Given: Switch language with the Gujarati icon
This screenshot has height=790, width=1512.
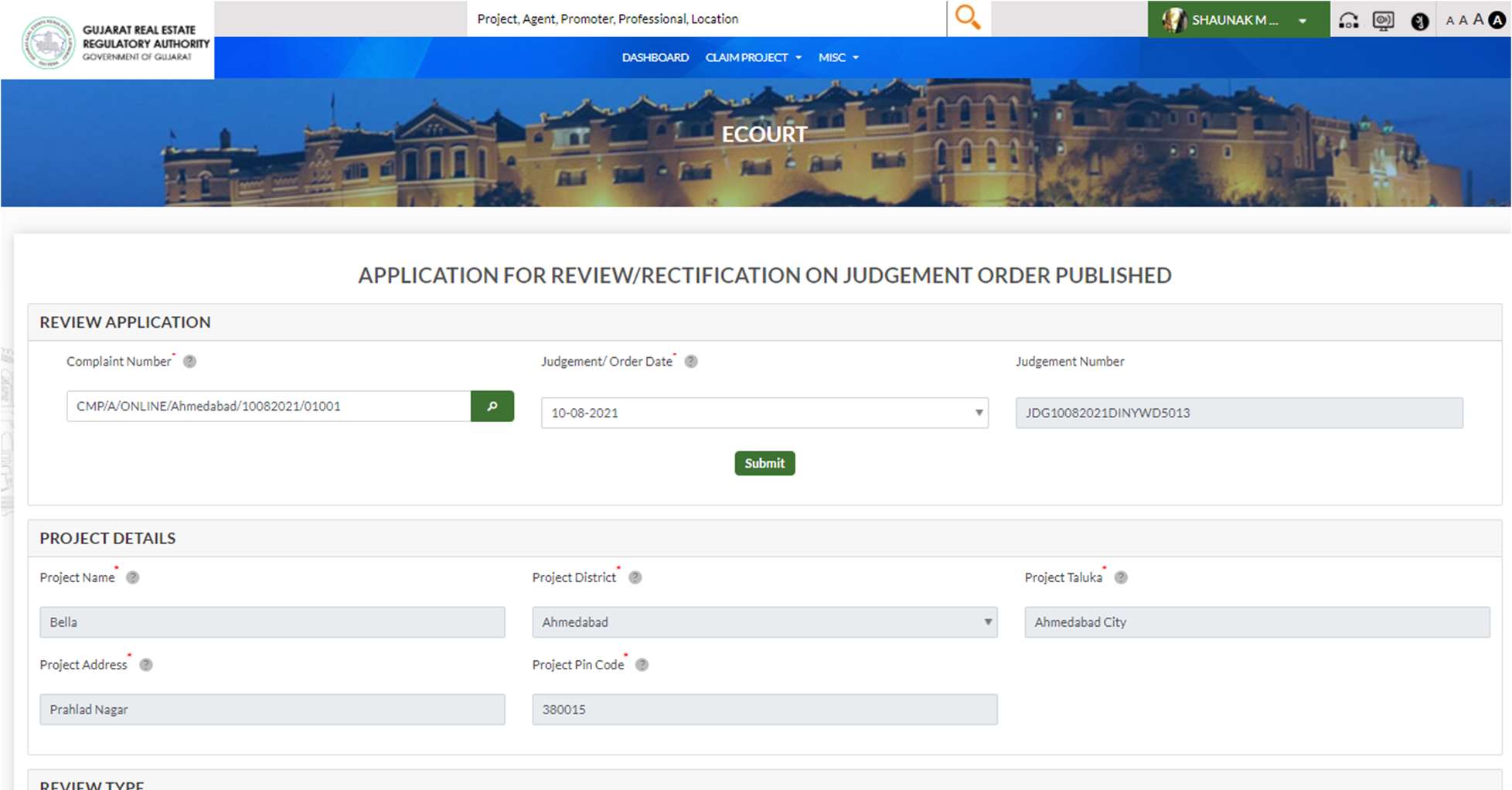Looking at the screenshot, I should (1419, 21).
